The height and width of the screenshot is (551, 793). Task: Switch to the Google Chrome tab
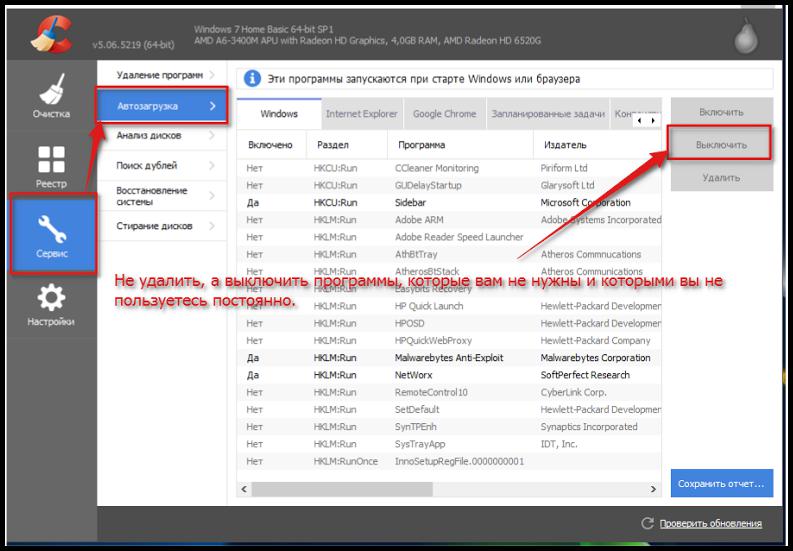445,114
